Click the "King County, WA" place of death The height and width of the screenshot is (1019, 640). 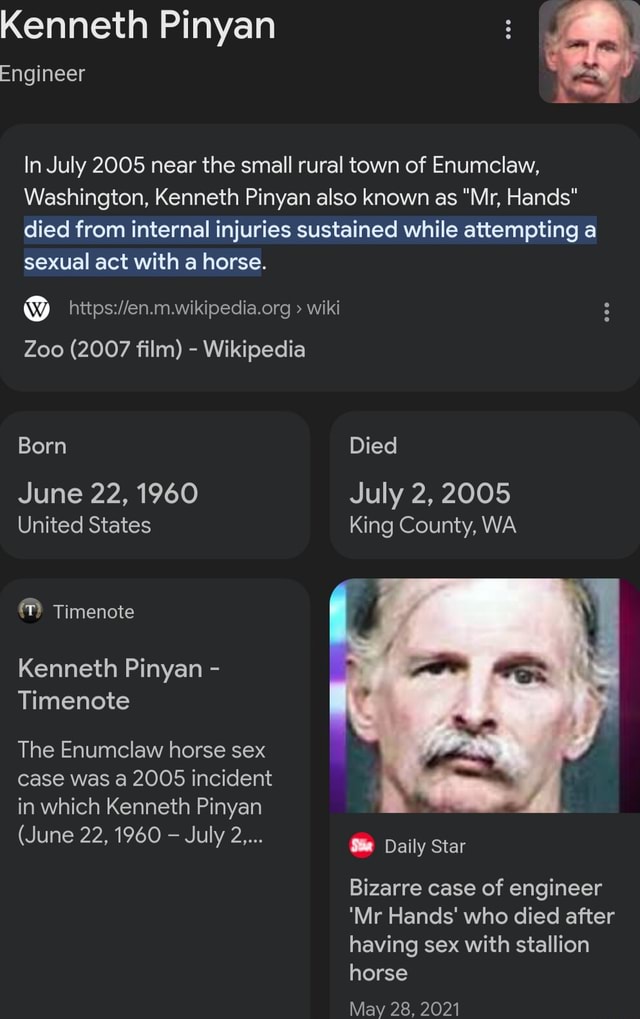coord(433,525)
